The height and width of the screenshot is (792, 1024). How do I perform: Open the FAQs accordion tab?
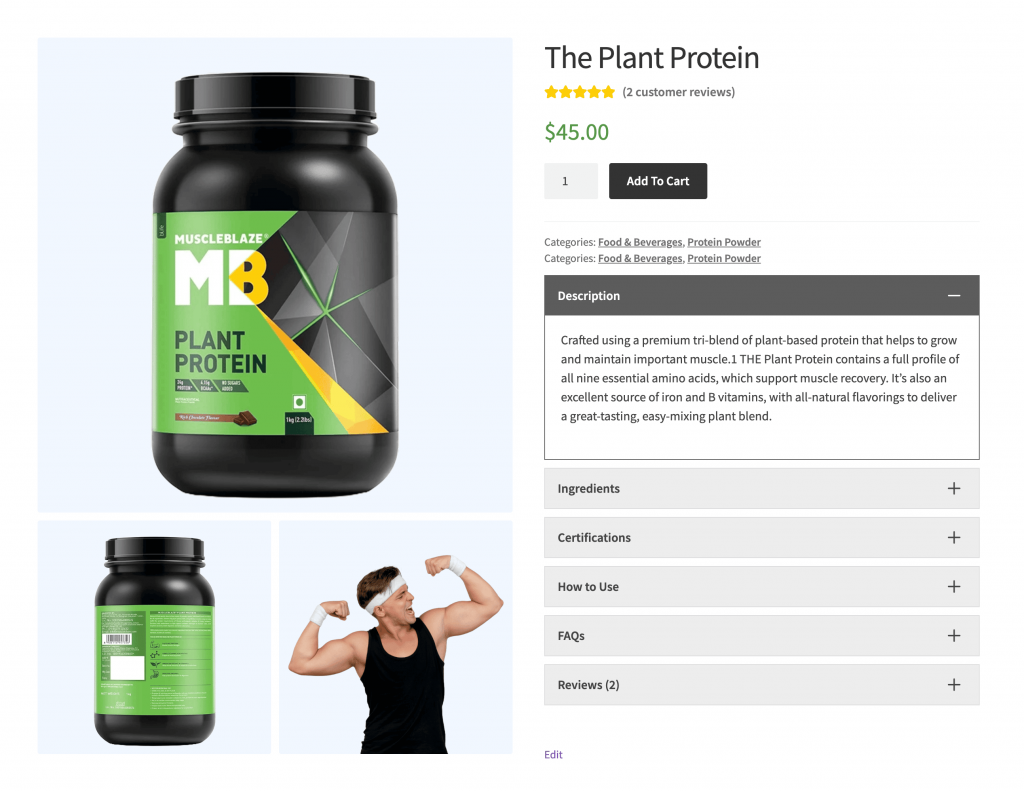[761, 635]
